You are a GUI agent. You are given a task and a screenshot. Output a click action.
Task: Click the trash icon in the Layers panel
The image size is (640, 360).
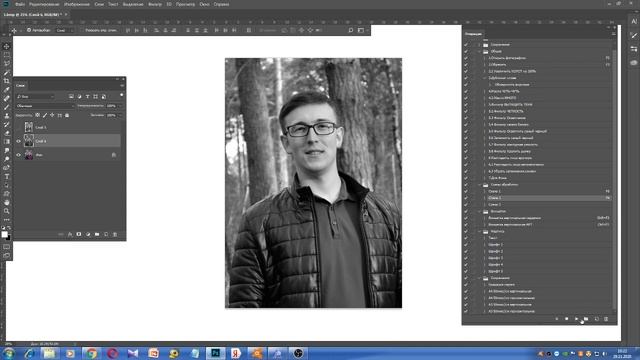[115, 234]
